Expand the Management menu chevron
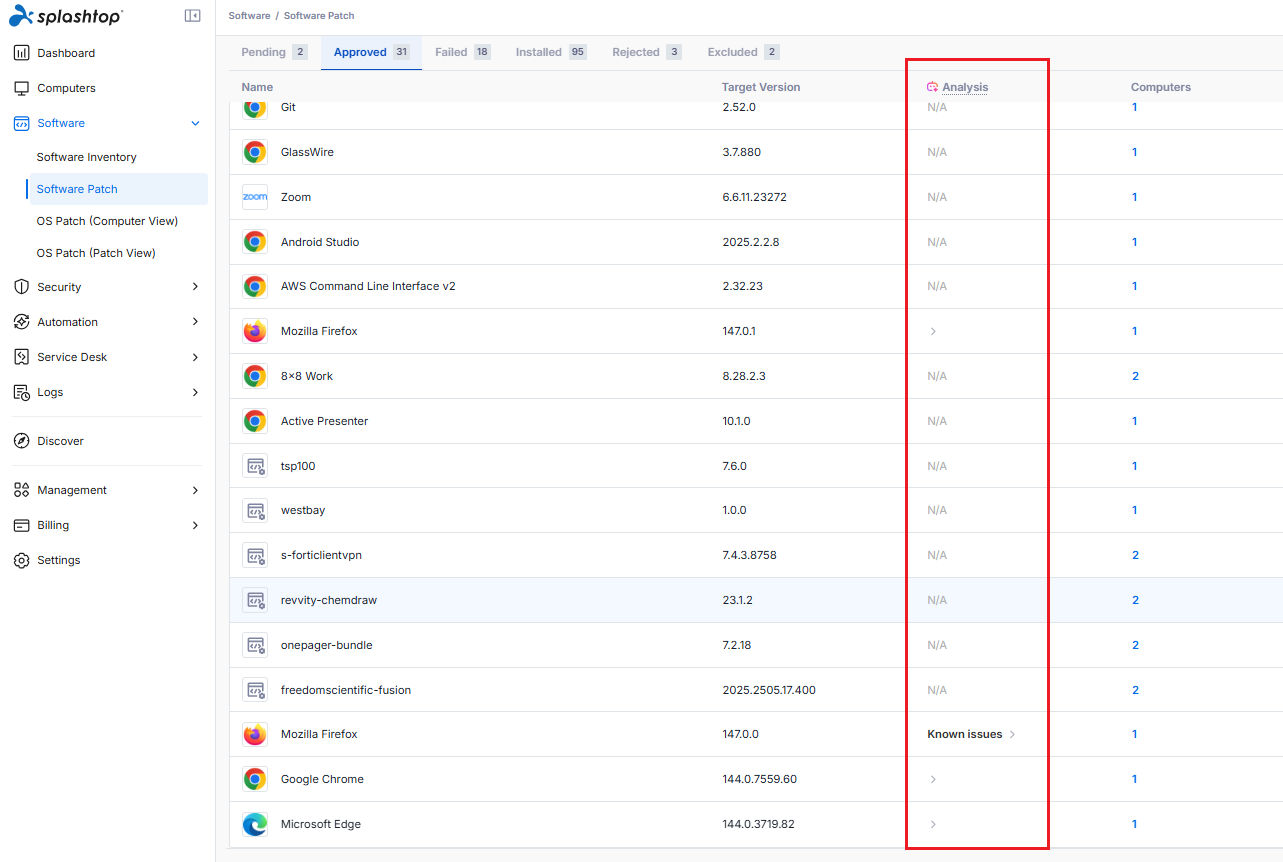Viewport: 1283px width, 862px height. (x=195, y=490)
